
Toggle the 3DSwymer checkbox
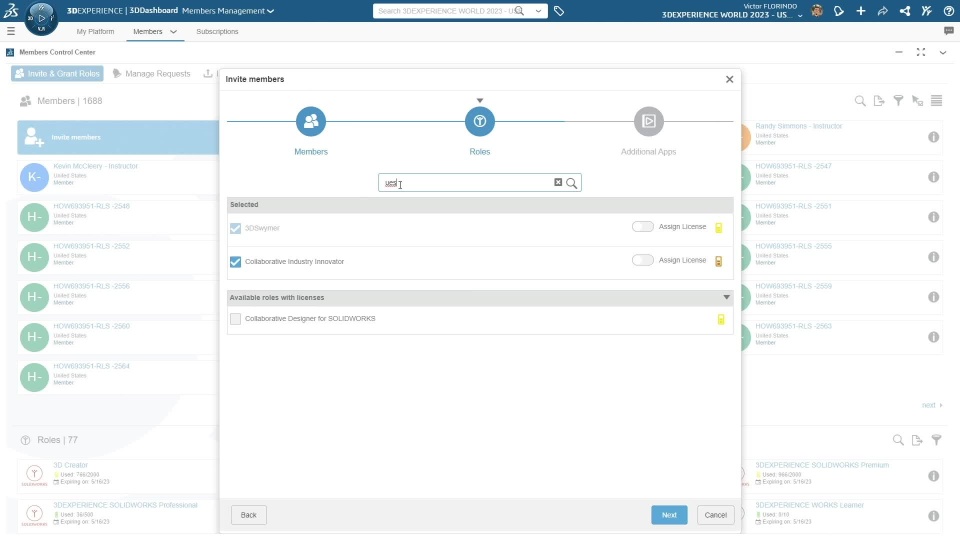point(235,228)
